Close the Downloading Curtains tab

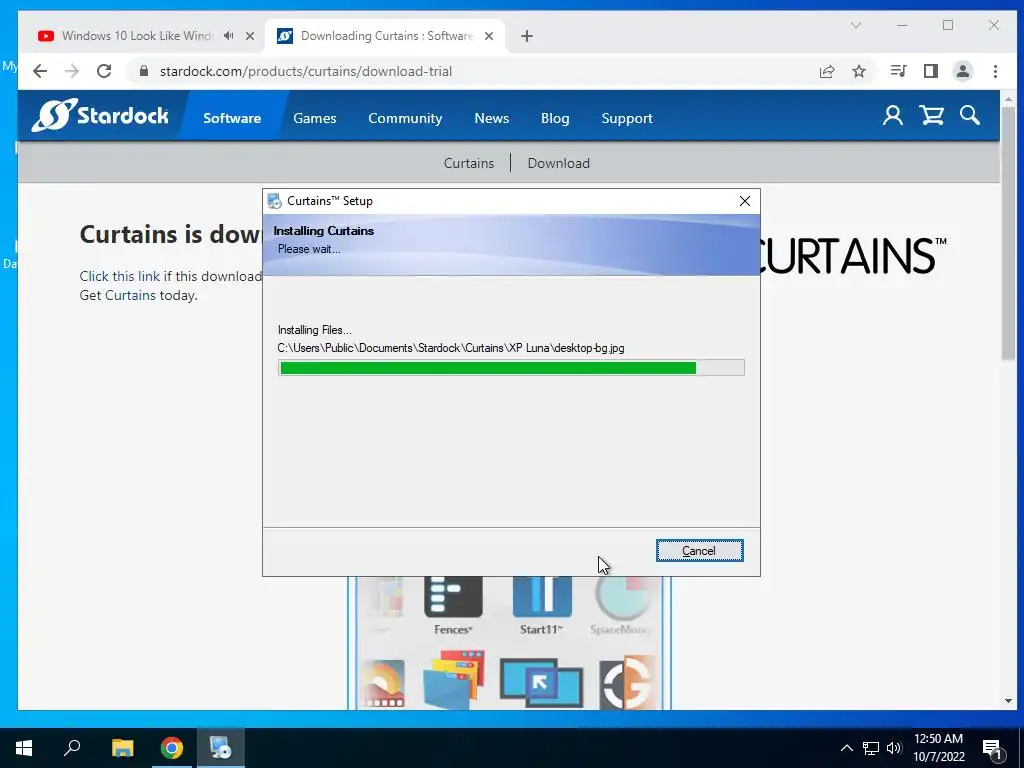tap(488, 36)
